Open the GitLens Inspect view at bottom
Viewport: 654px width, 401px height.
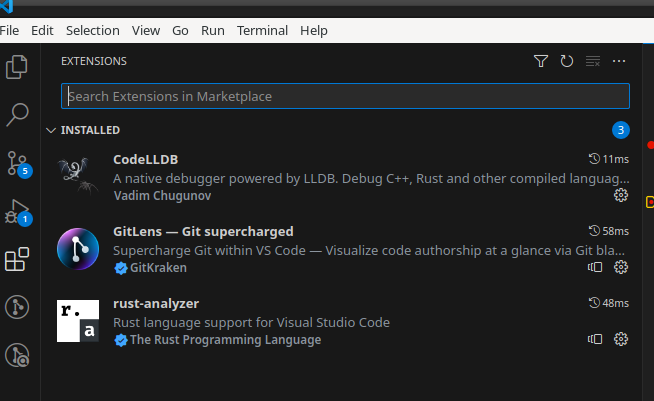tap(17, 353)
